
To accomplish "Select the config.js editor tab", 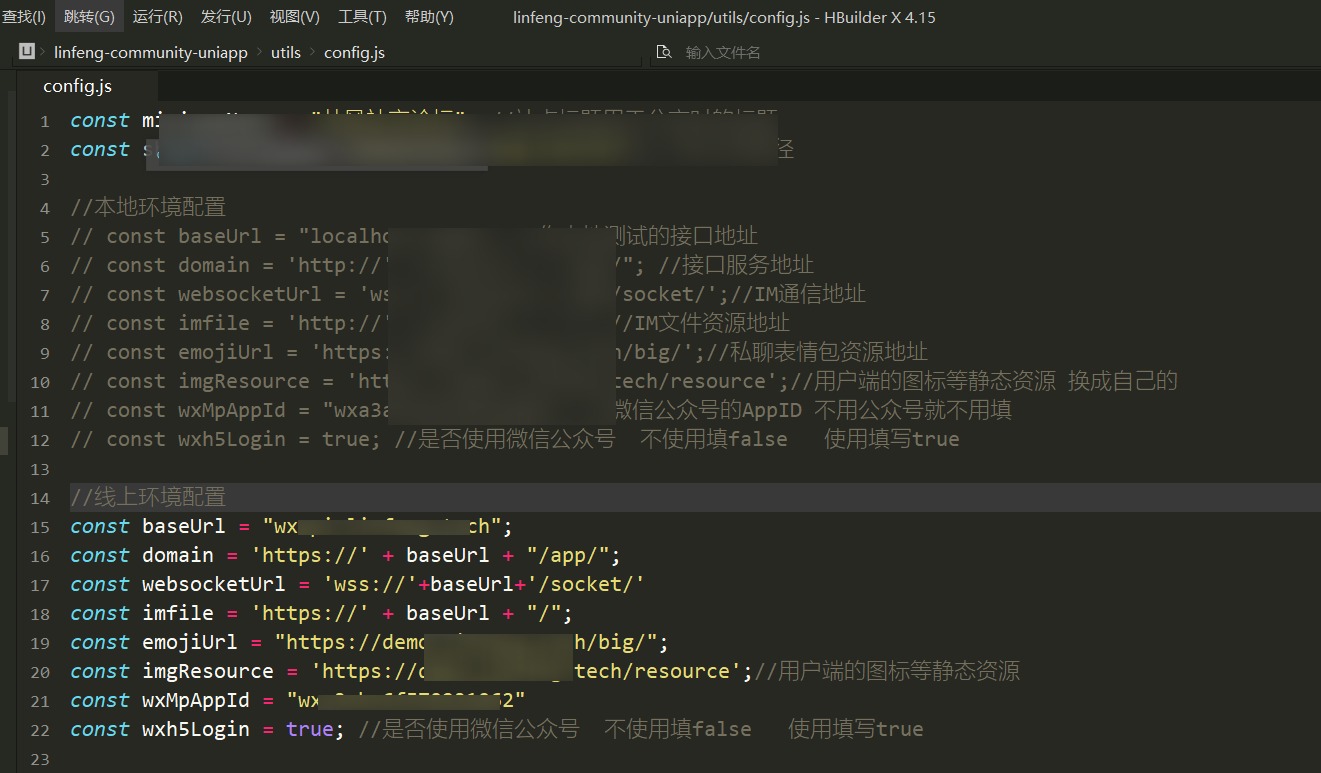I will click(x=77, y=86).
